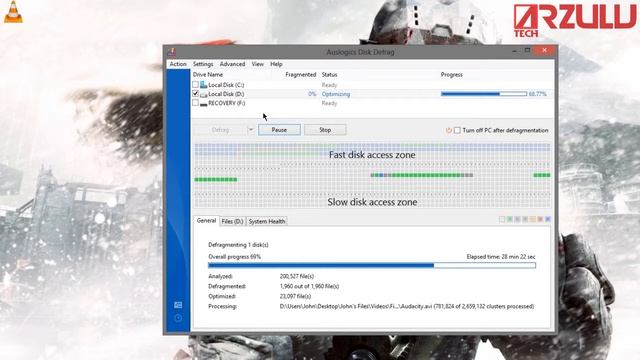
Task: Open the View menu
Action: pos(258,64)
